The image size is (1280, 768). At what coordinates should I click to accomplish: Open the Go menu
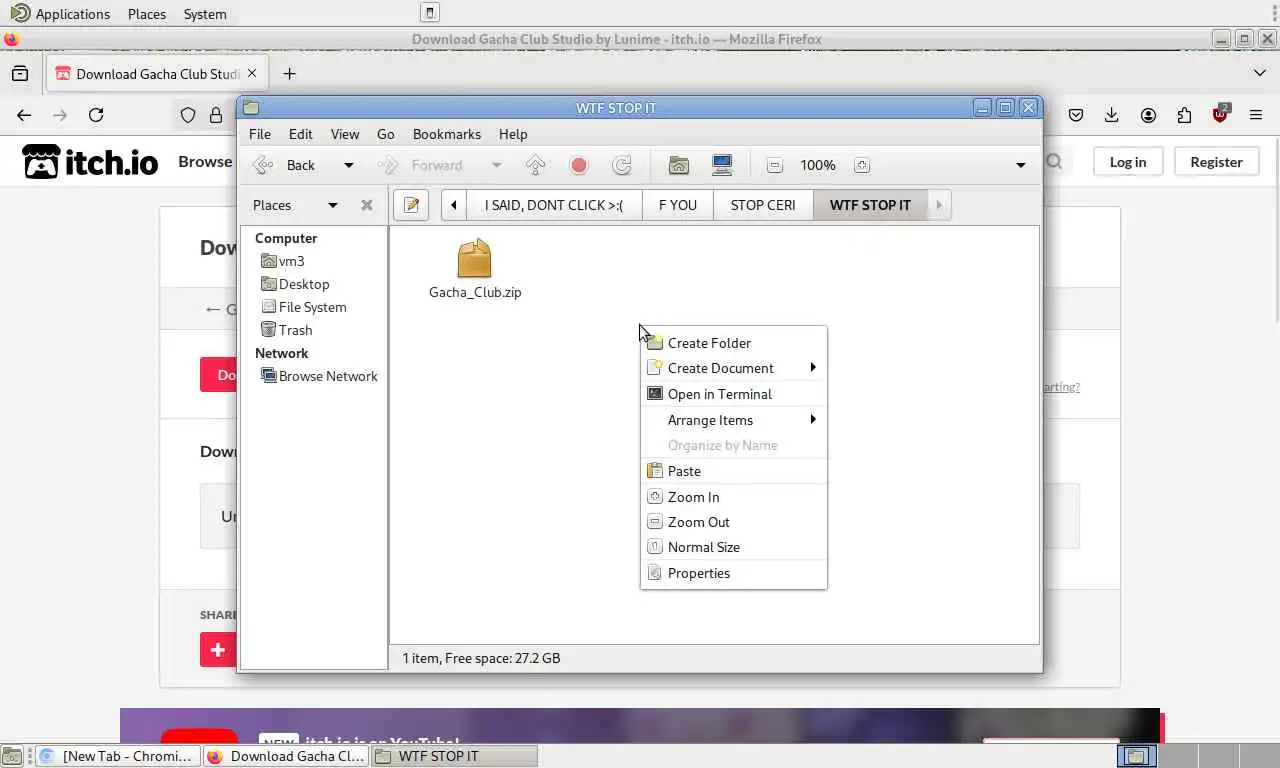(386, 134)
